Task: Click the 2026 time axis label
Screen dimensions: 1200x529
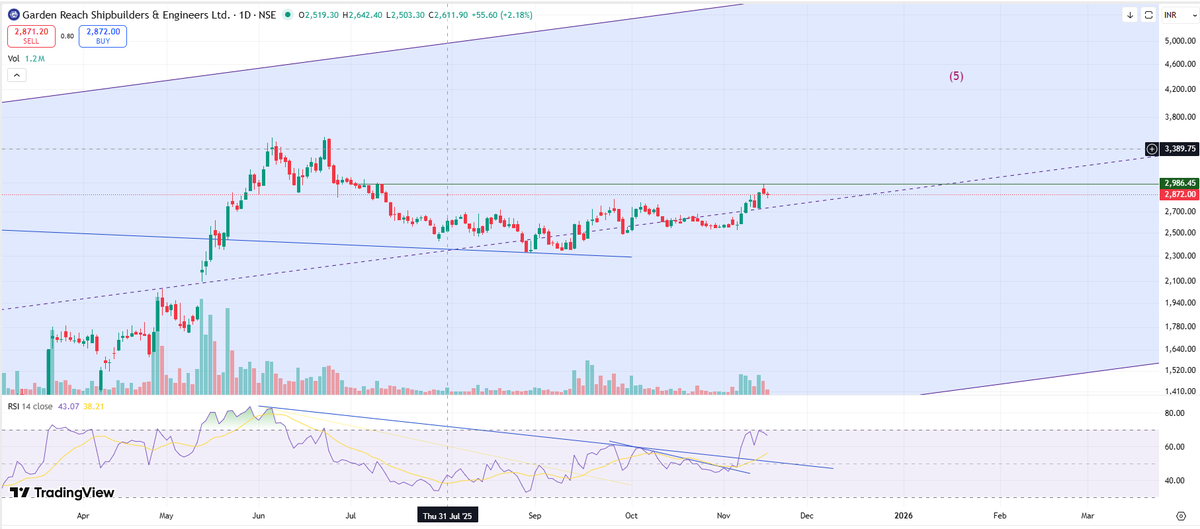Action: pyautogui.click(x=904, y=514)
